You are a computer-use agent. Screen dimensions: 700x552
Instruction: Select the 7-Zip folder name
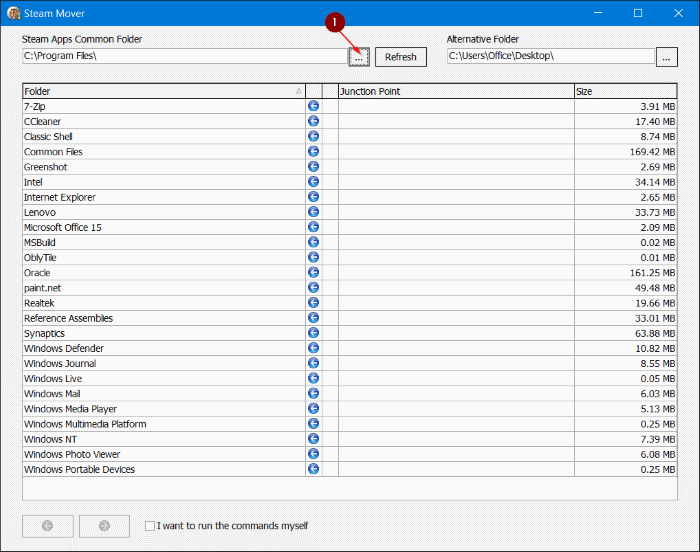35,106
